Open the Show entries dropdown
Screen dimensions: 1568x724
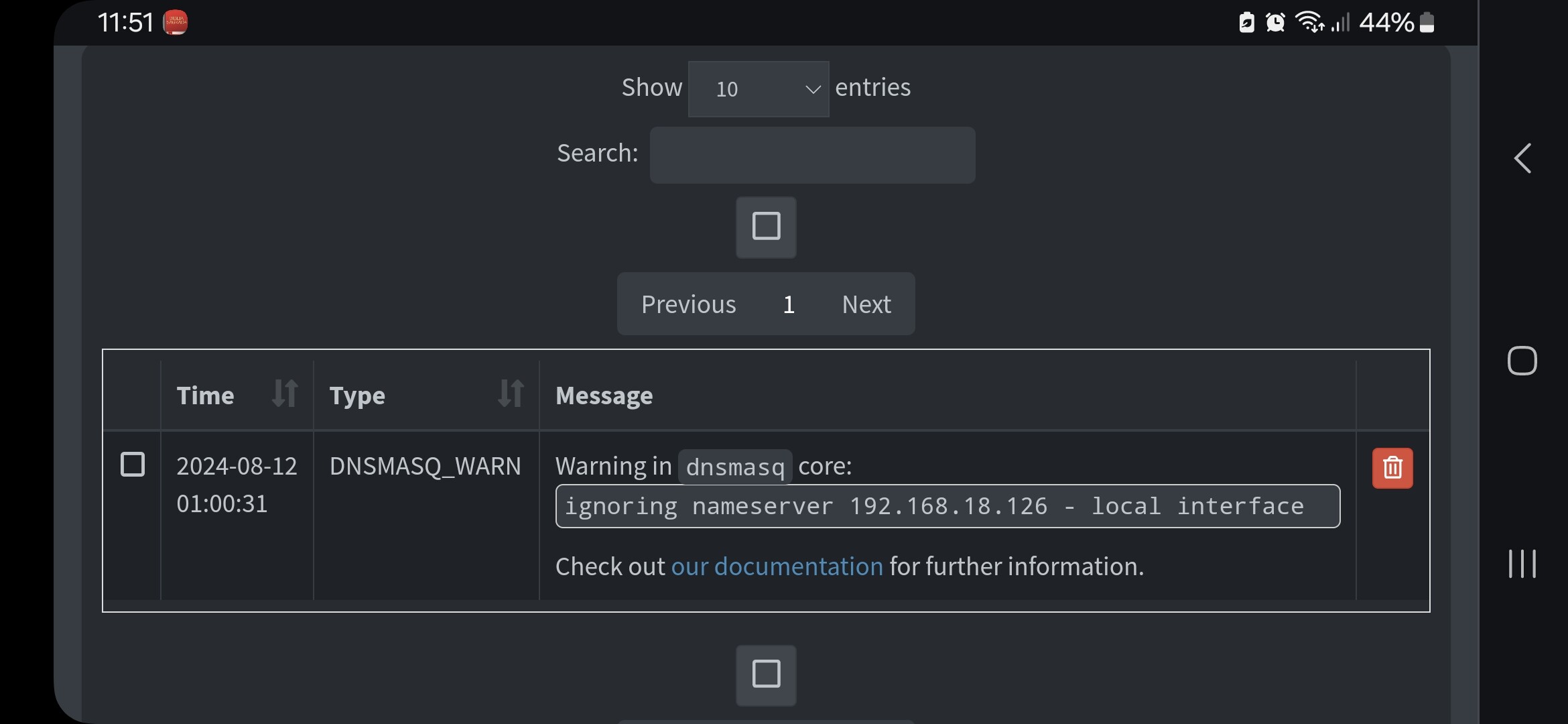coord(758,88)
